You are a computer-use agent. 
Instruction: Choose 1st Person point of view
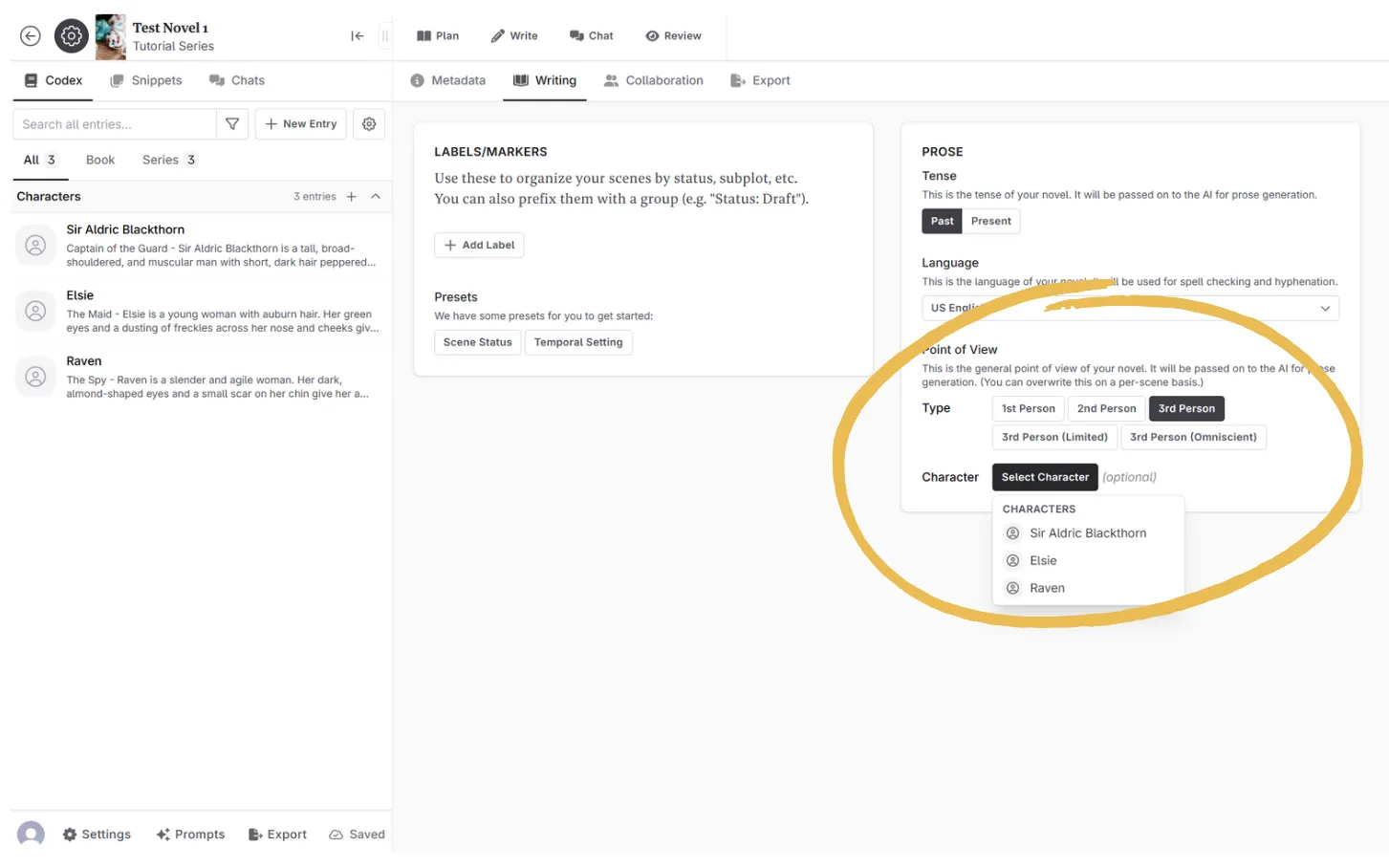click(1028, 408)
